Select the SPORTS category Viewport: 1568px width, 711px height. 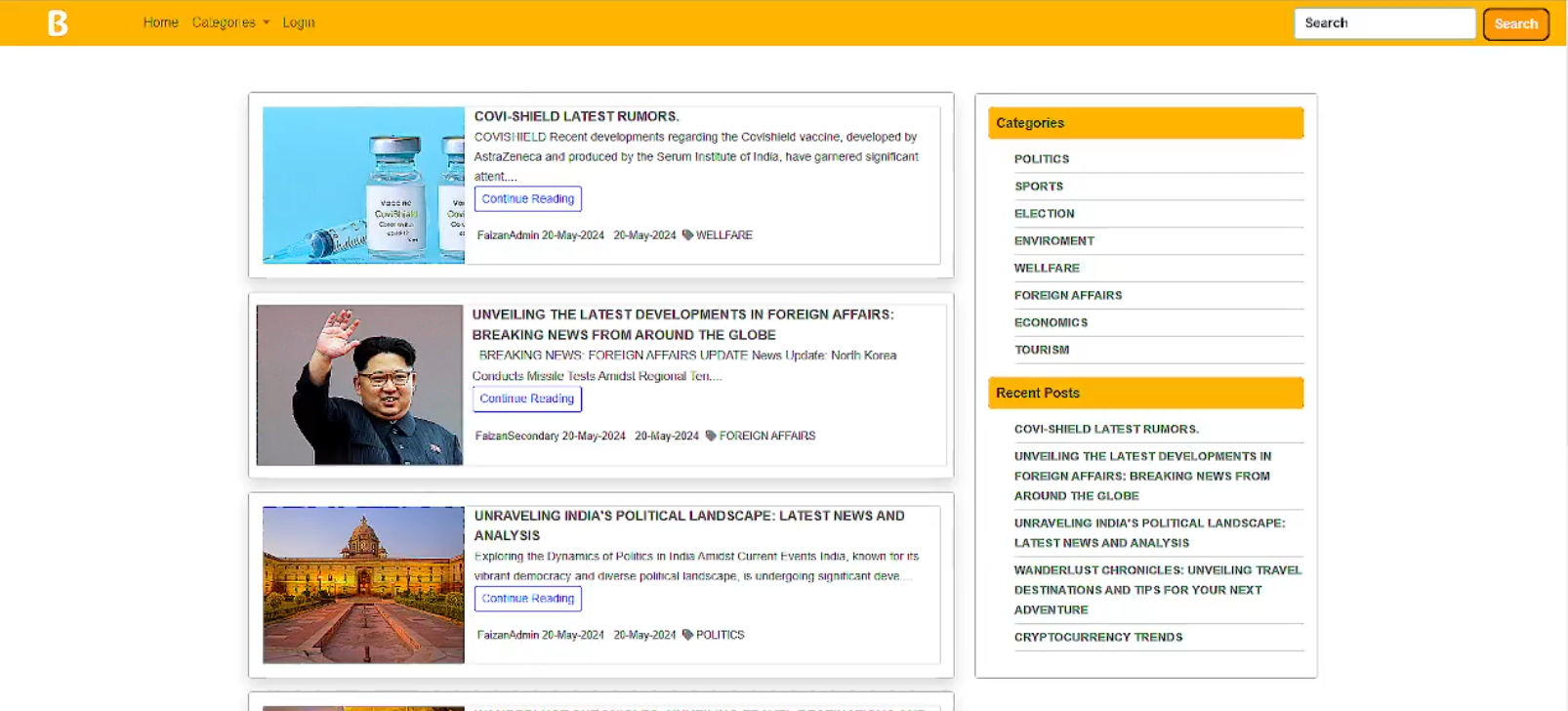point(1039,187)
